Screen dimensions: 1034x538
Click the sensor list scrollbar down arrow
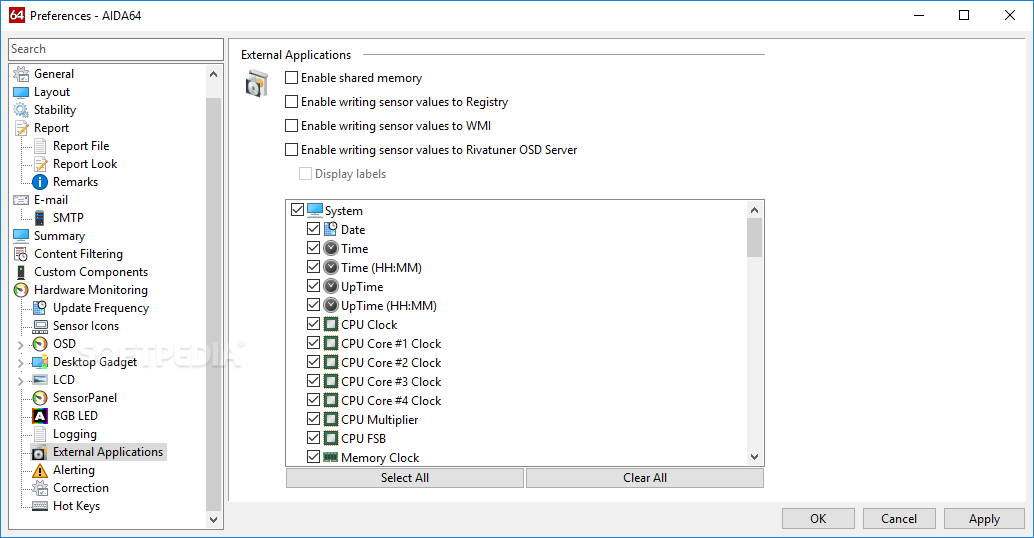tap(754, 457)
